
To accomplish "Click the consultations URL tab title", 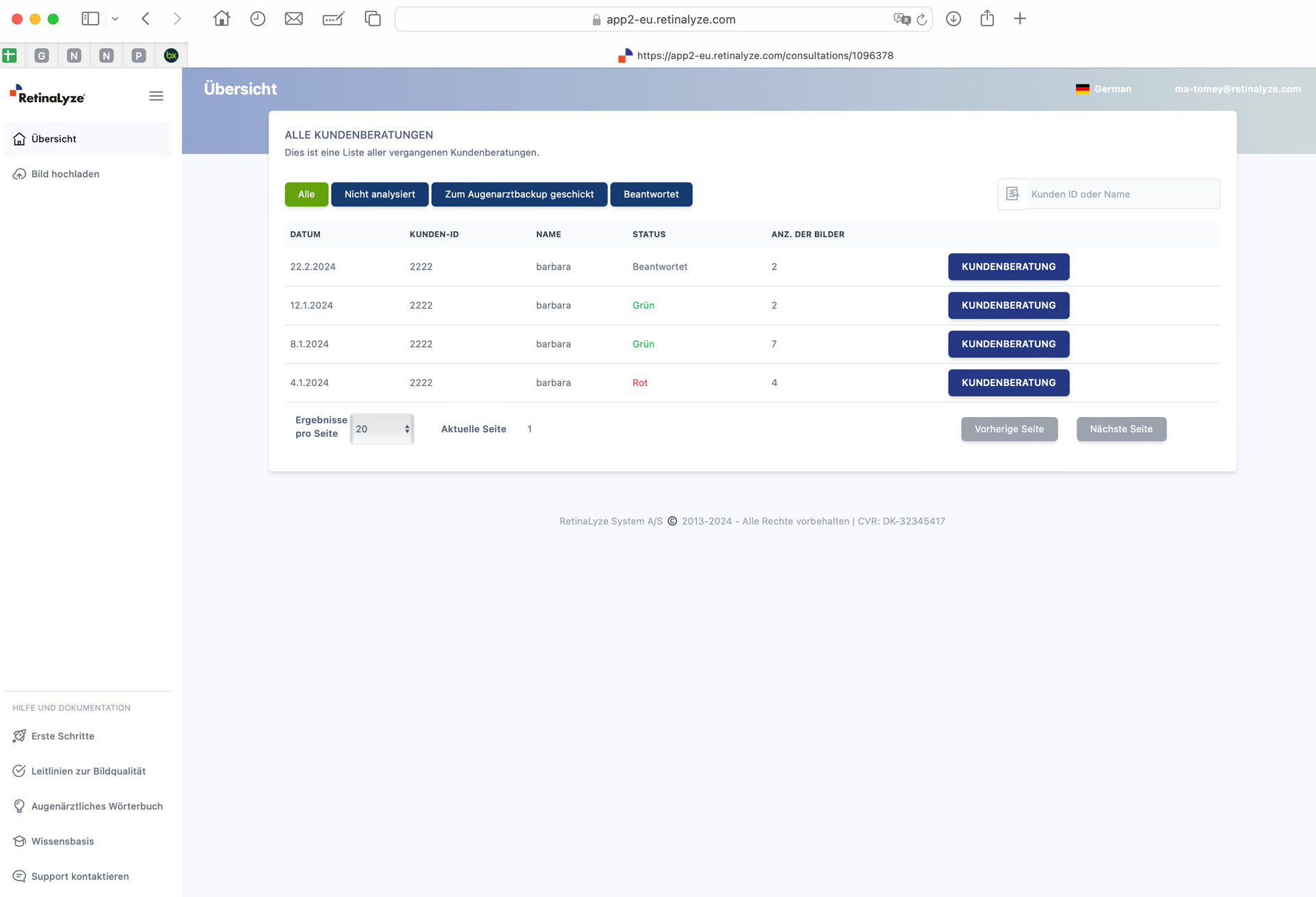I will (765, 56).
